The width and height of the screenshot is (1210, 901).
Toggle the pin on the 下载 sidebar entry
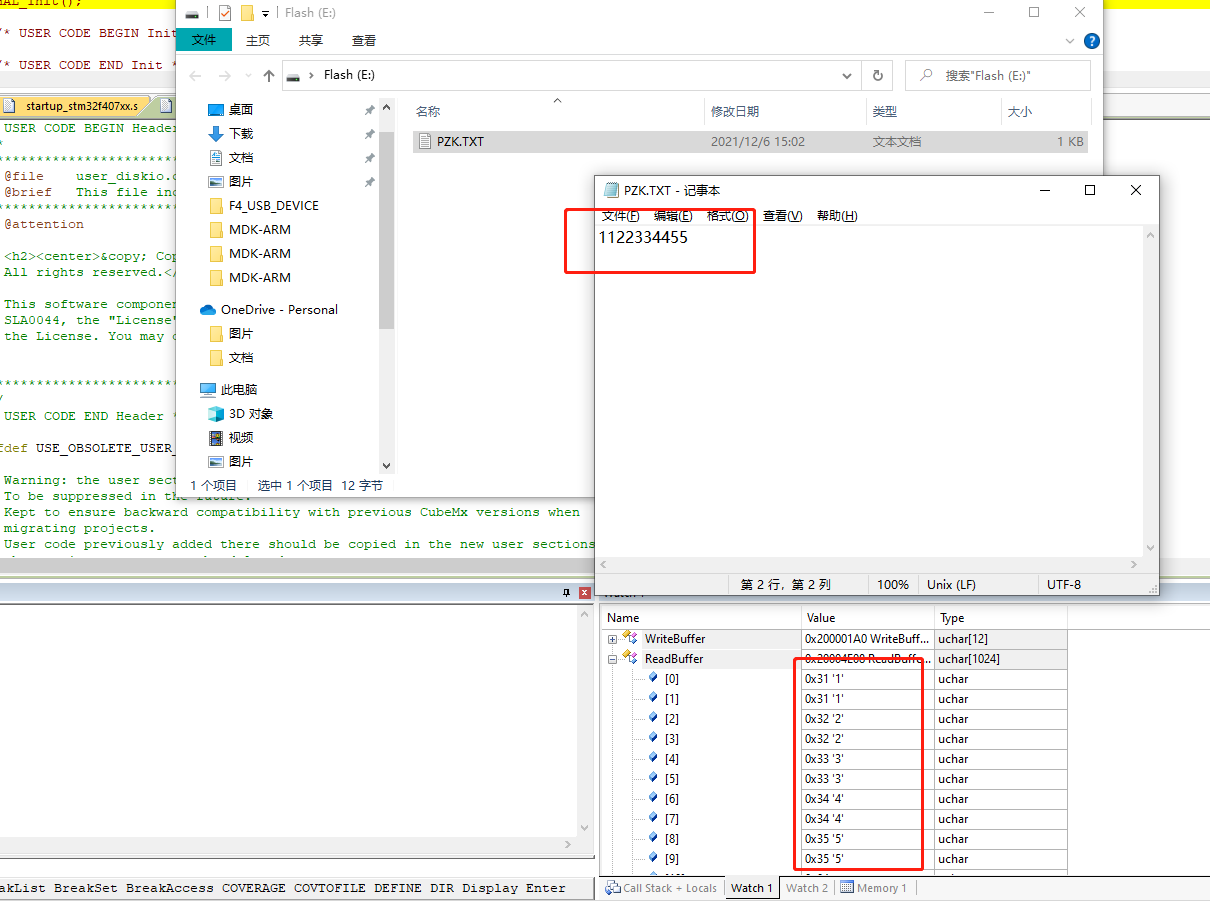pos(370,133)
